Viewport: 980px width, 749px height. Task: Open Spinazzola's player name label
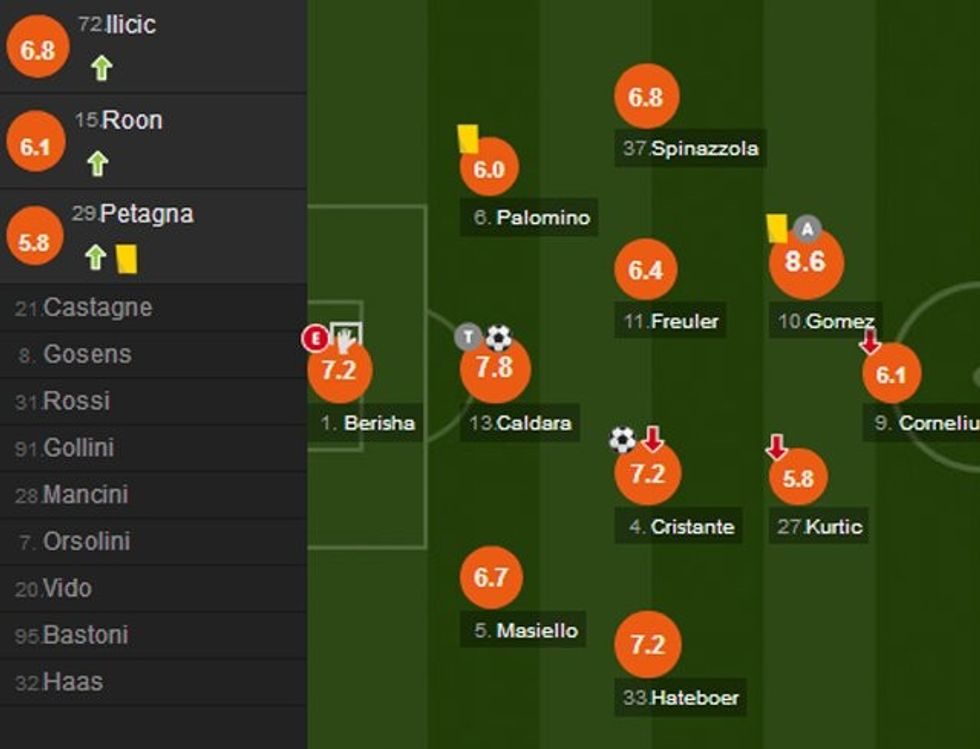coord(704,149)
